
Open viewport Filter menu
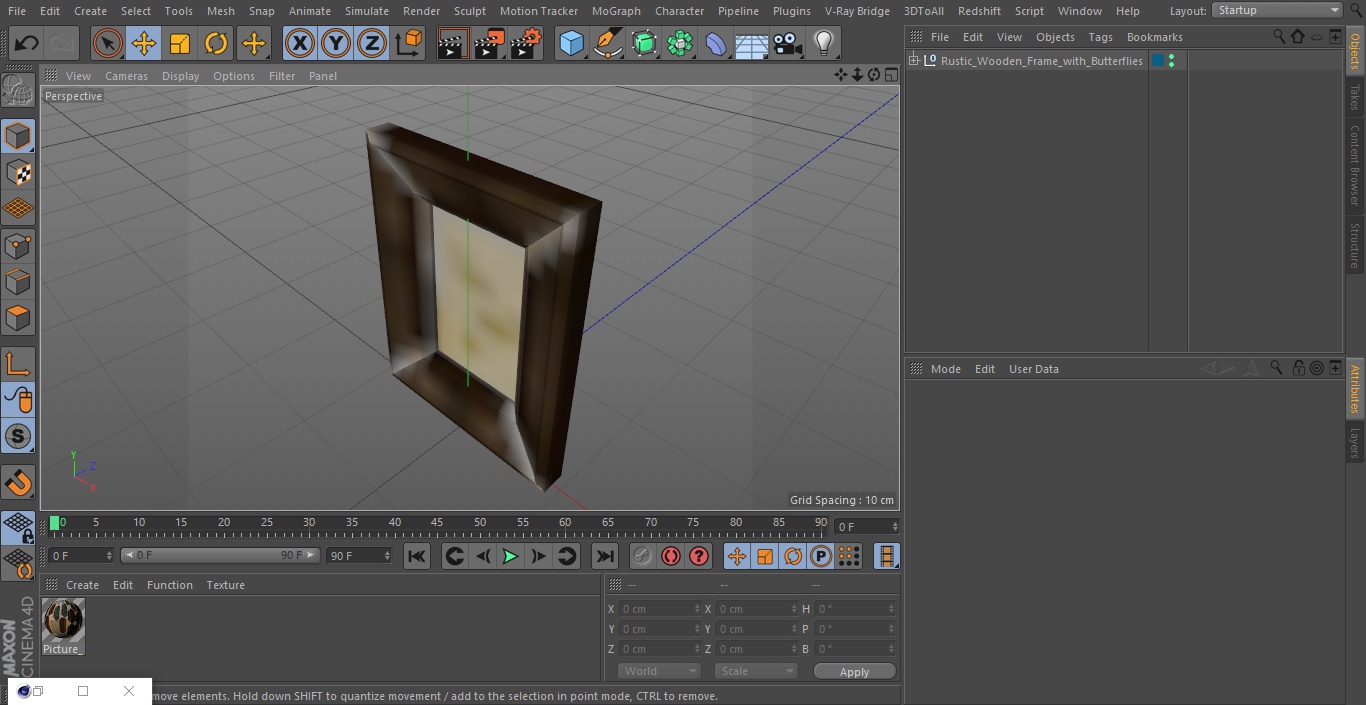click(282, 76)
